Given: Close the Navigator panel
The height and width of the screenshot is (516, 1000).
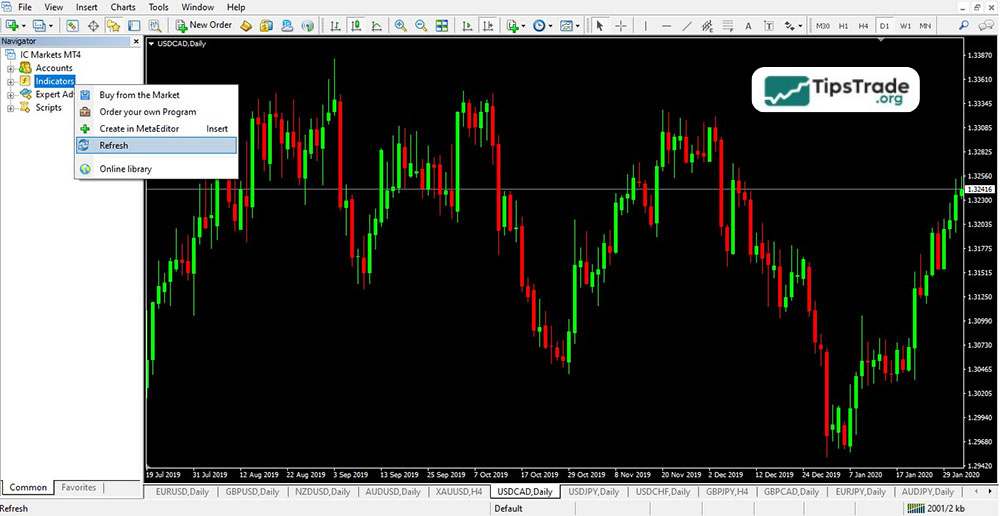Looking at the screenshot, I should coord(136,41).
